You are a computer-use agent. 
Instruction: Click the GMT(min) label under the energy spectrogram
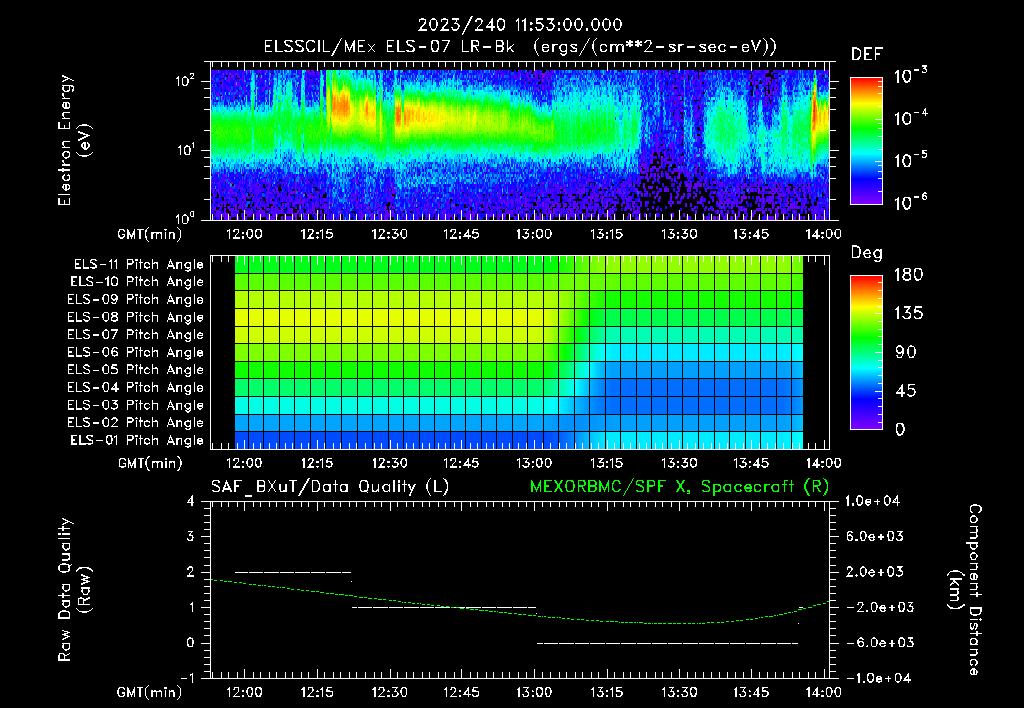tap(150, 234)
